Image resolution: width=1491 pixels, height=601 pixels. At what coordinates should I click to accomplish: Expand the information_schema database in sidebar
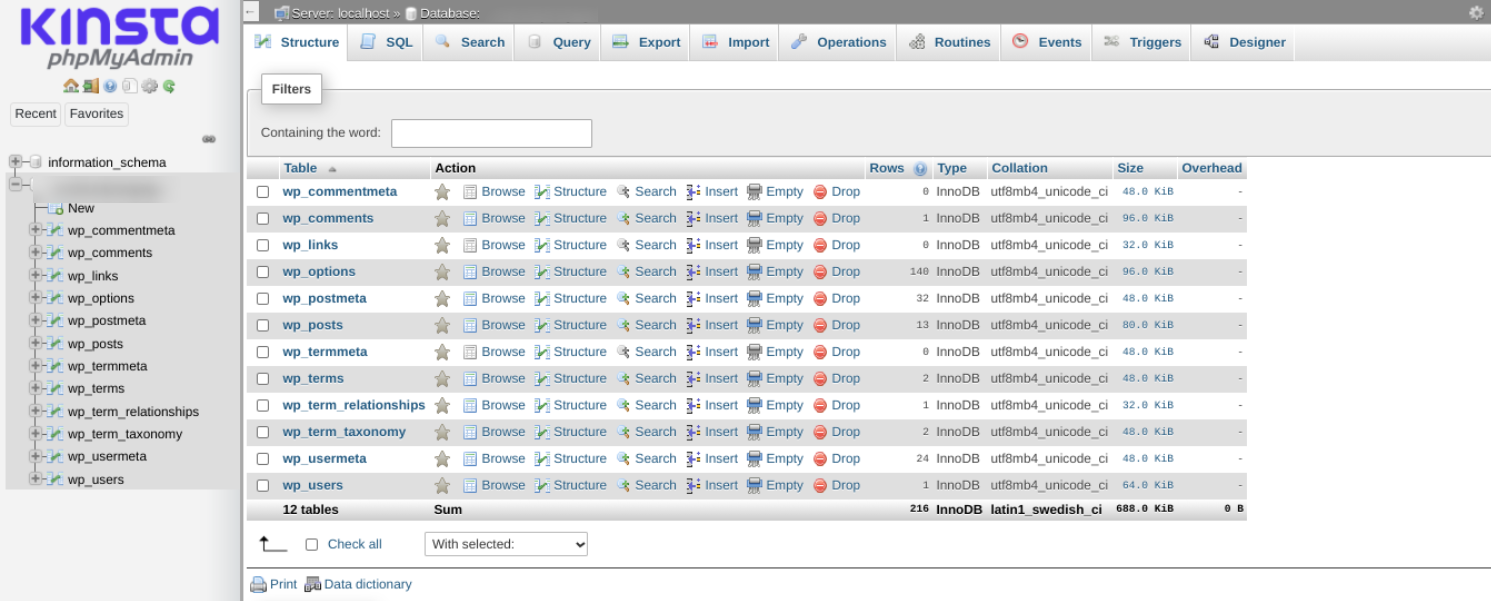15,162
